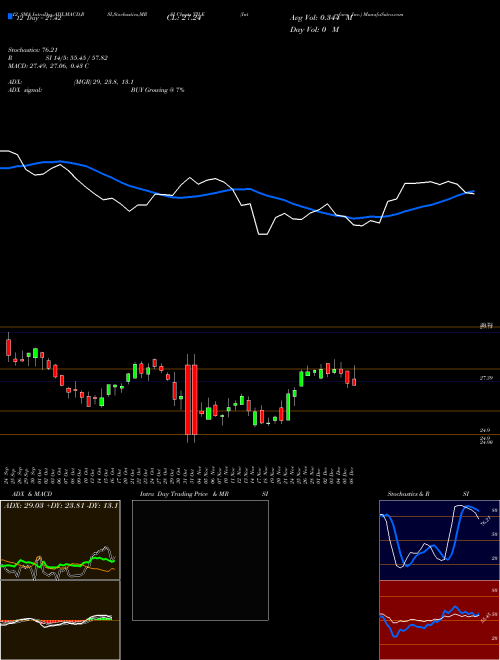Click the 'CL: 27.24' closing price text
500x660 pixels.
[x=184, y=19]
